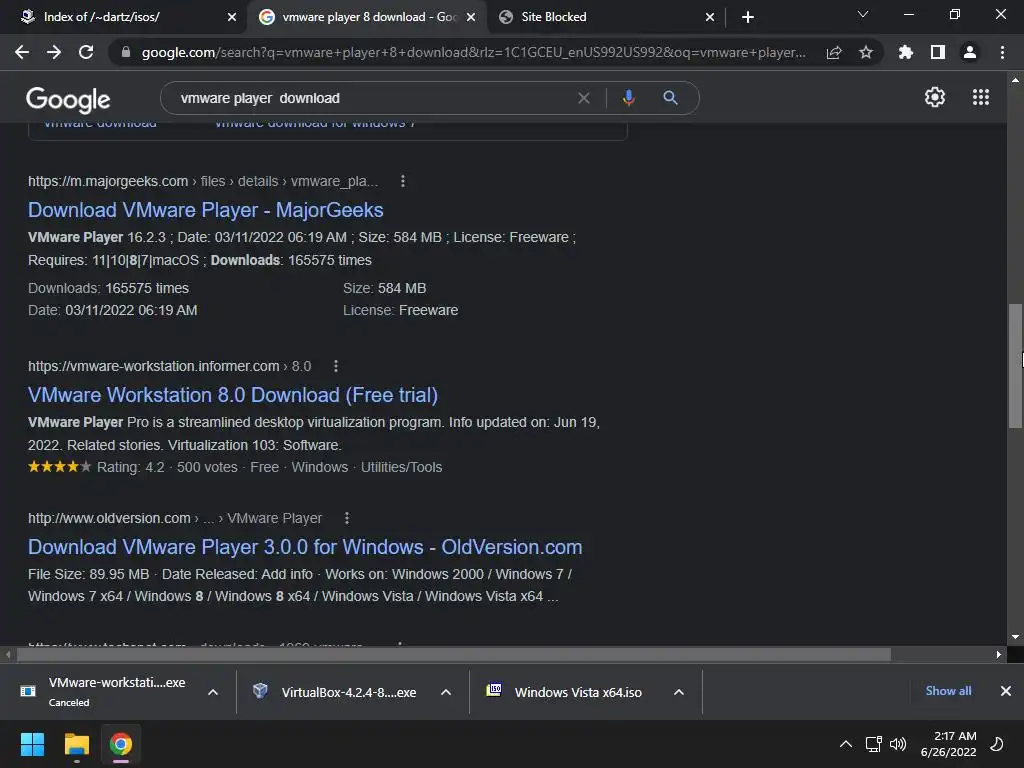The image size is (1024, 768).
Task: Open MajorGeeks result options menu
Action: coord(403,181)
